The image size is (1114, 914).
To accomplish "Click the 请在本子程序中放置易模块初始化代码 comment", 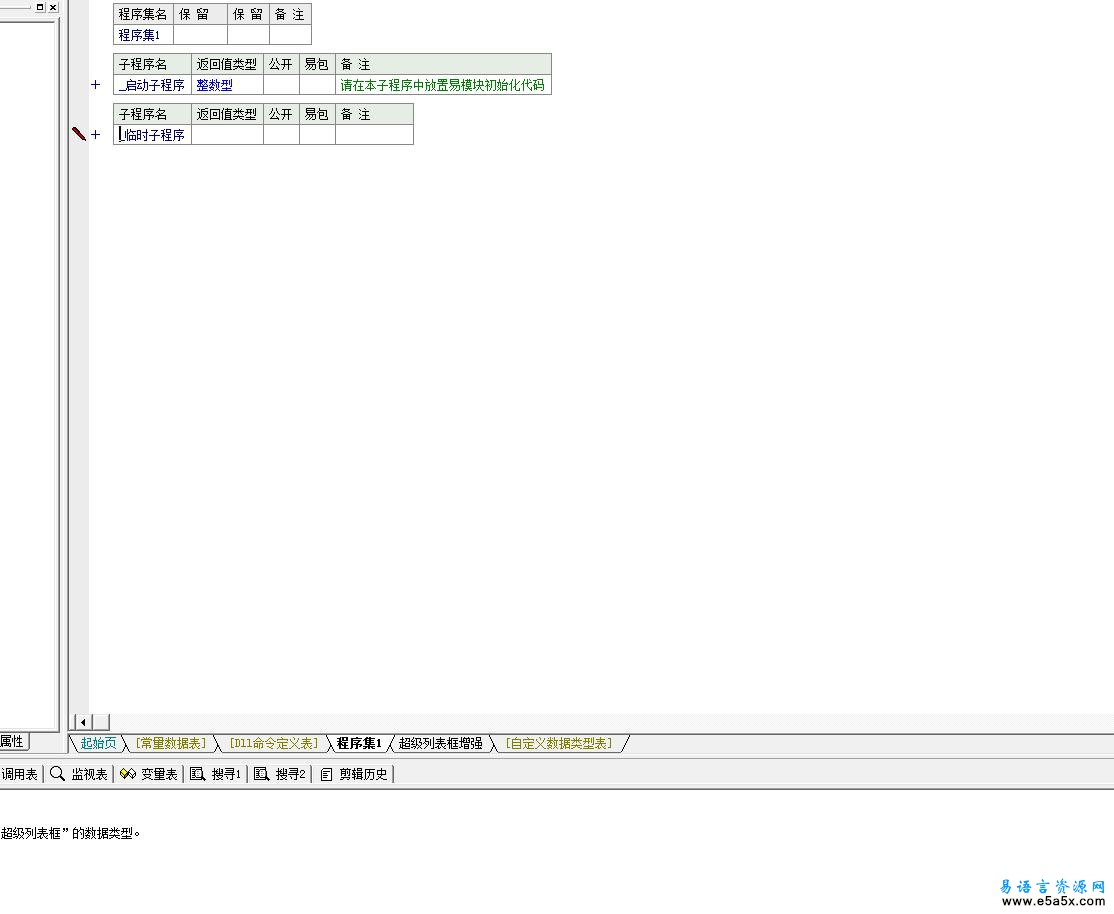I will [443, 85].
